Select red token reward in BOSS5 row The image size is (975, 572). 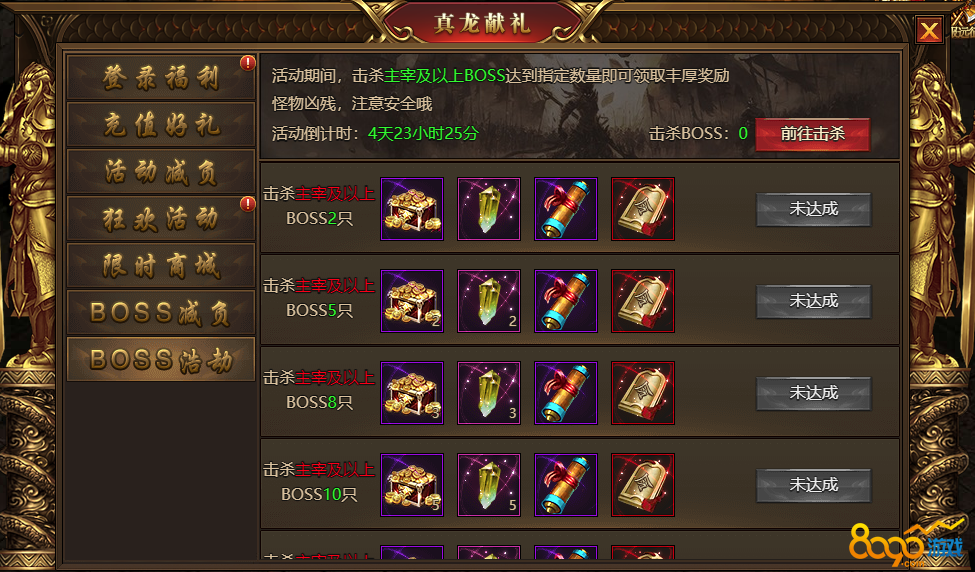click(x=643, y=301)
